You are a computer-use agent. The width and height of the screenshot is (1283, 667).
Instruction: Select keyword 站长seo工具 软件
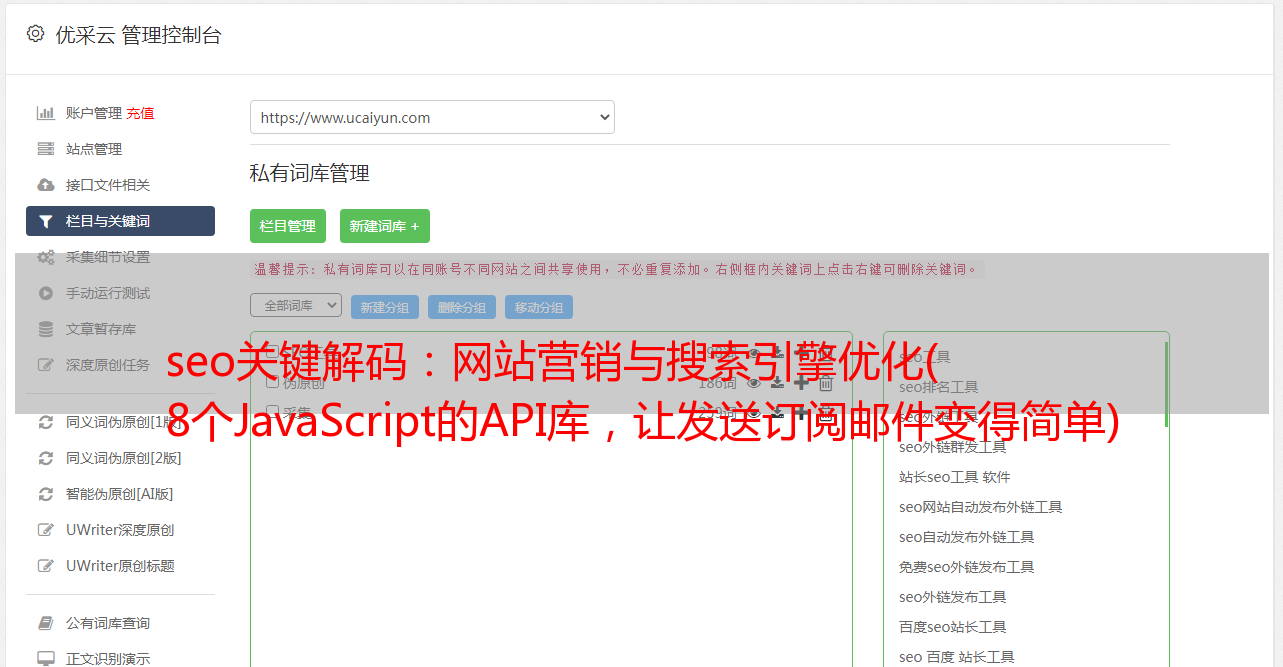(x=954, y=477)
